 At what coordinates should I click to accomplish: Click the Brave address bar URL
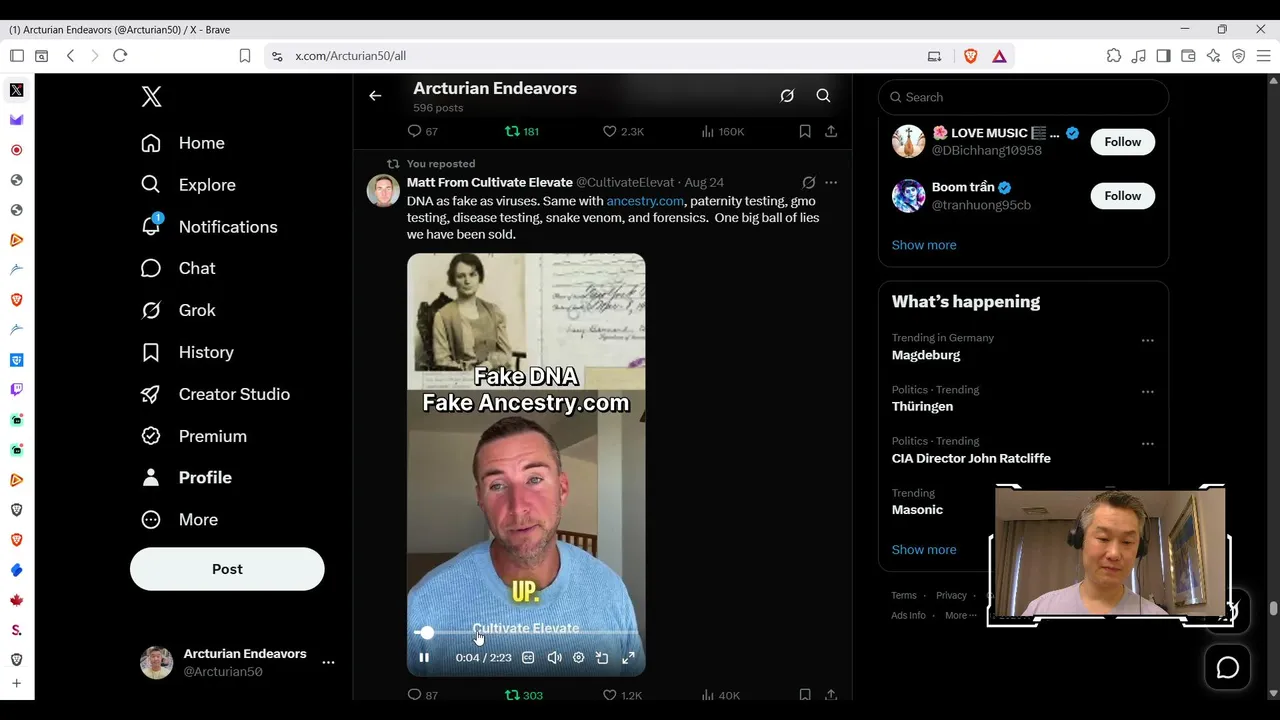350,56
